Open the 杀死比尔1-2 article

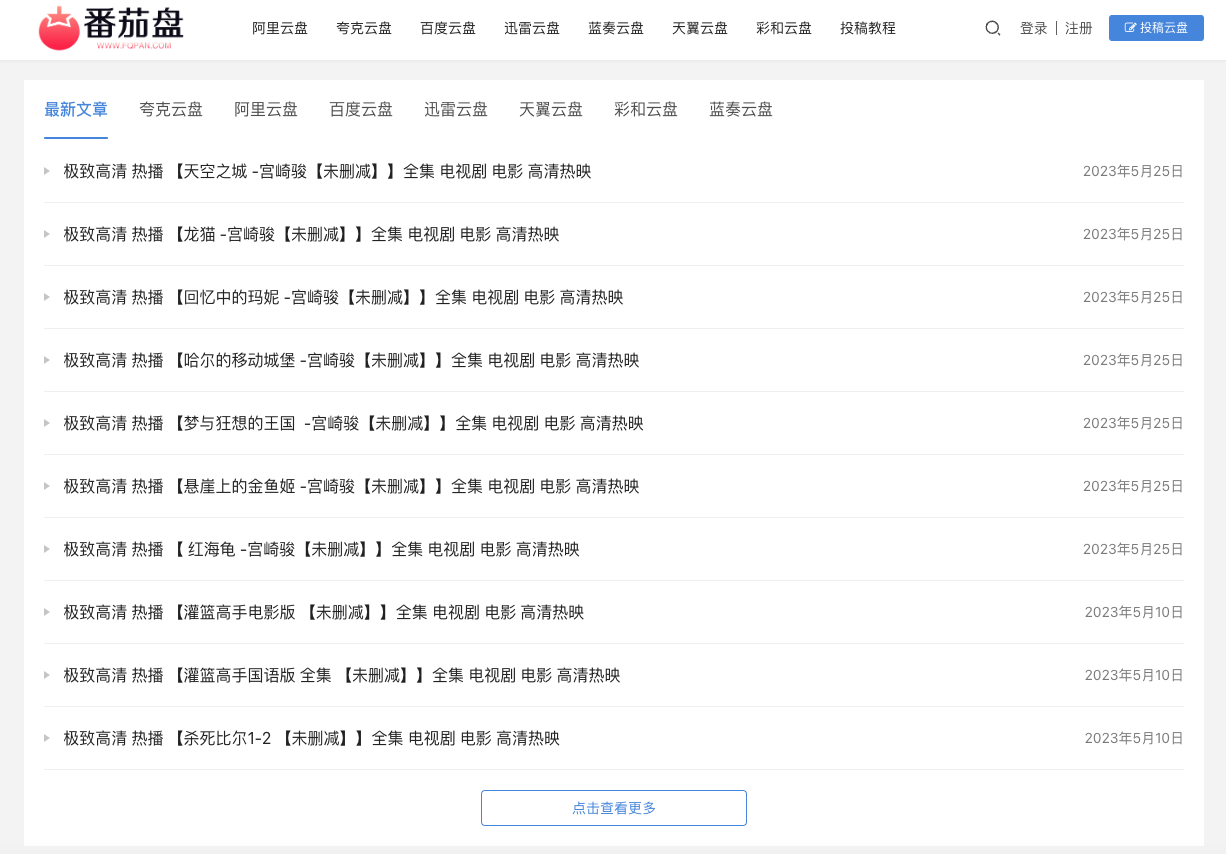(x=312, y=738)
